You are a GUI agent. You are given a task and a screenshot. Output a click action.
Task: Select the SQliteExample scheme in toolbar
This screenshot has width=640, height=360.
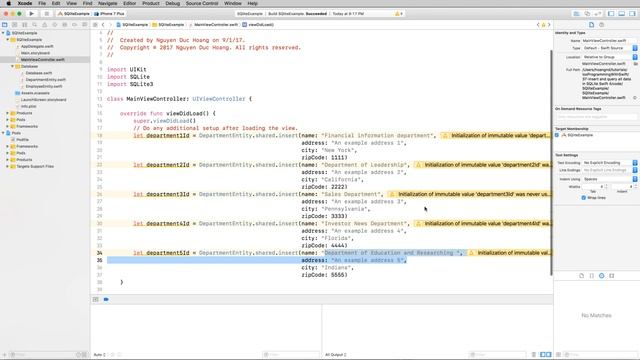(x=74, y=13)
